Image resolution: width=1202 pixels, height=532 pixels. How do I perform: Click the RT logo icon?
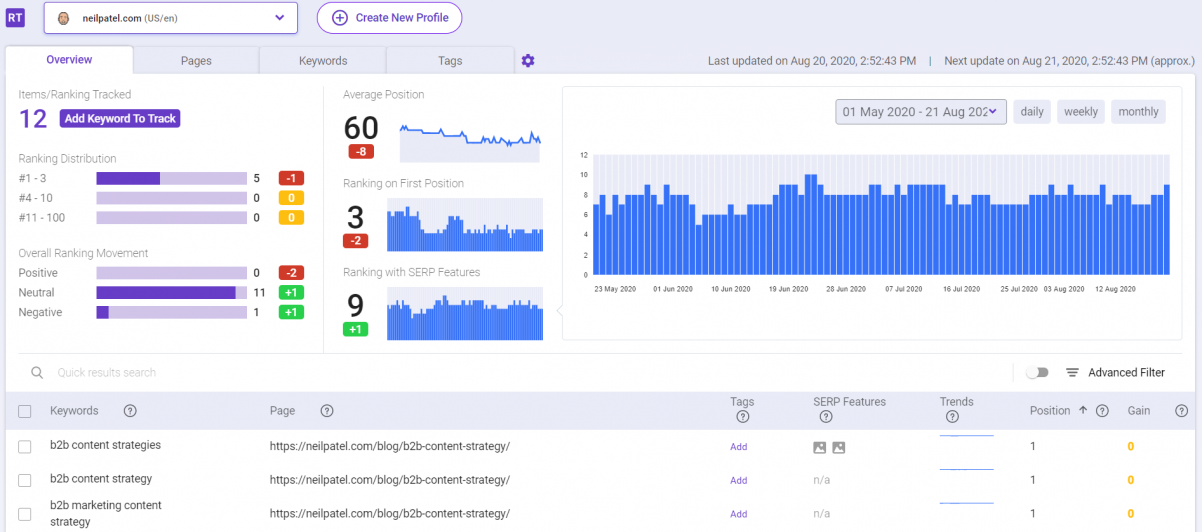[16, 18]
